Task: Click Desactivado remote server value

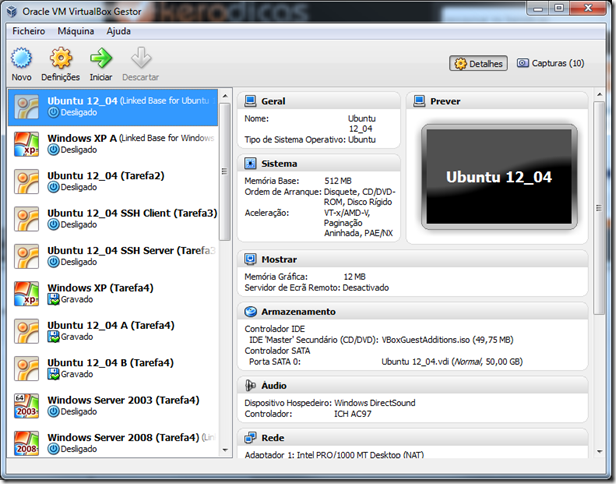Action: pyautogui.click(x=366, y=288)
